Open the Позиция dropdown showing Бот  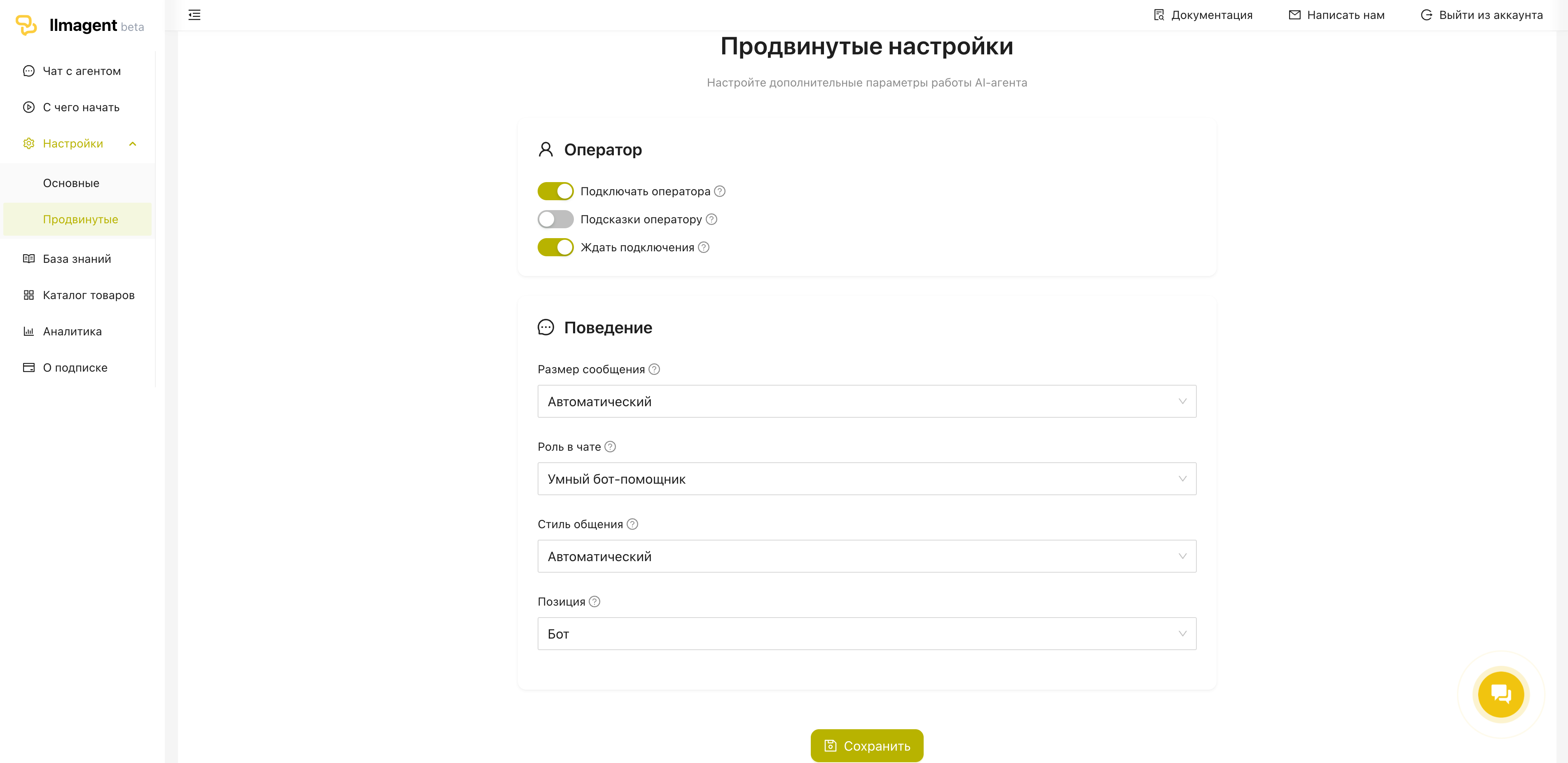[x=866, y=633]
